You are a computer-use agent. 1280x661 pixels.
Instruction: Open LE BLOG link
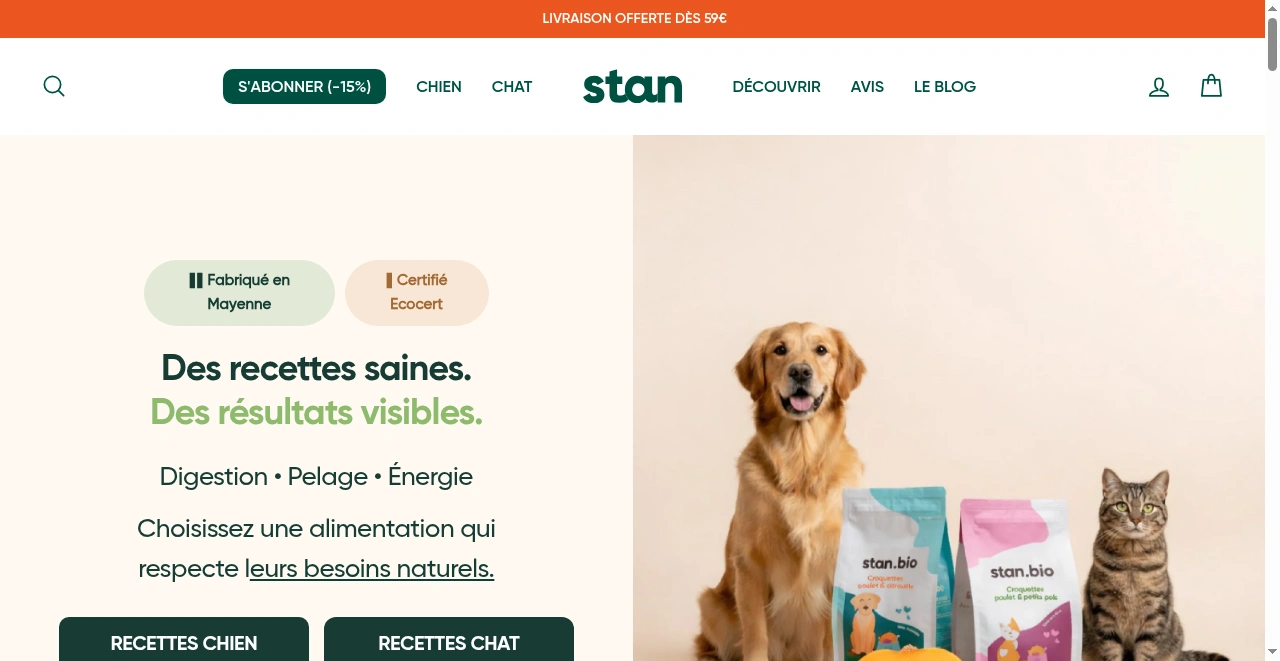click(945, 87)
